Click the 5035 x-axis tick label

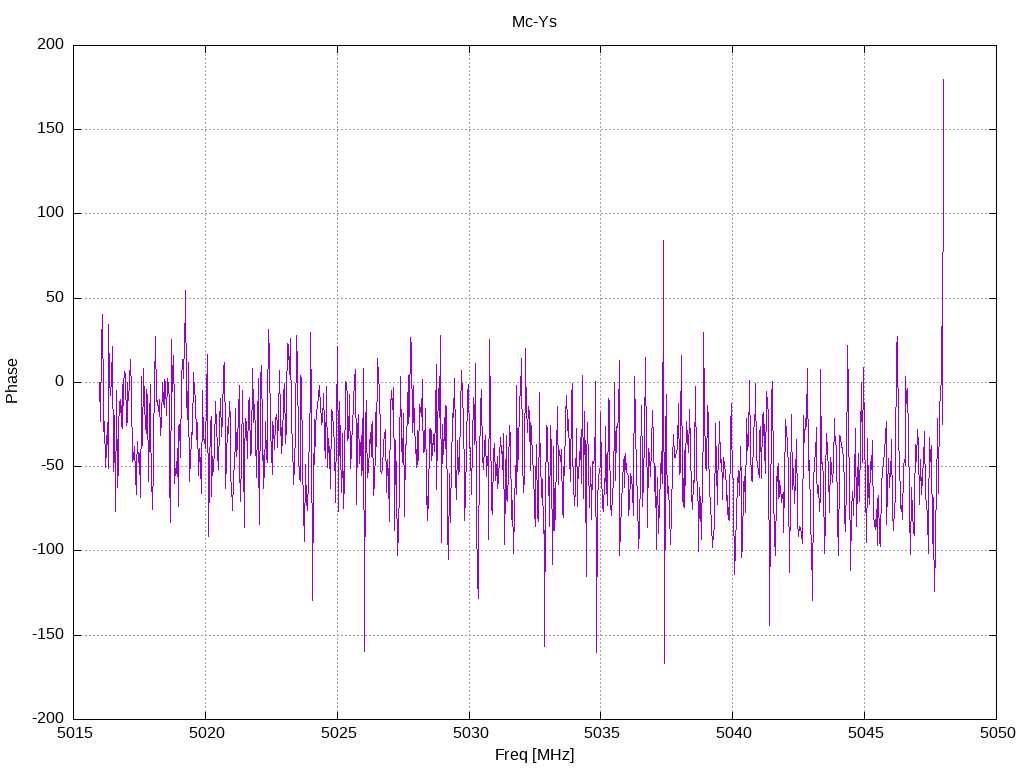tap(601, 733)
